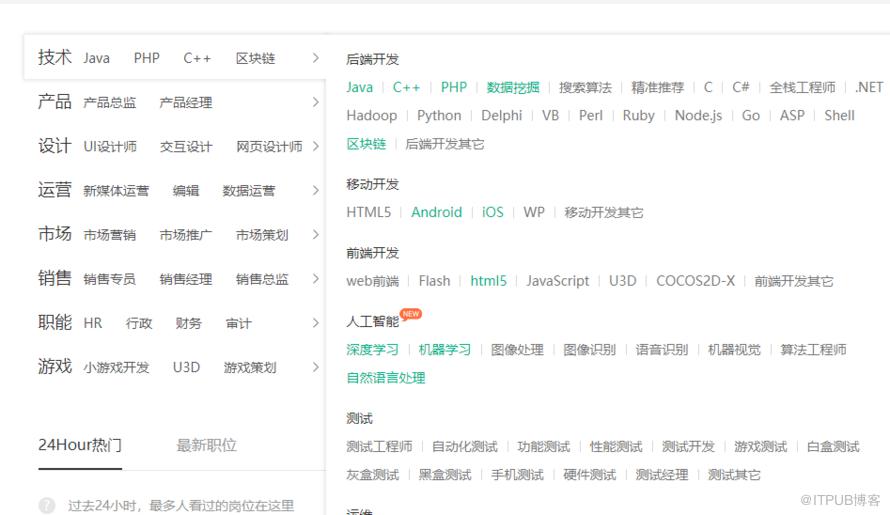Screen dimensions: 890x515
Task: Open the 运营 main category
Action: click(x=54, y=190)
